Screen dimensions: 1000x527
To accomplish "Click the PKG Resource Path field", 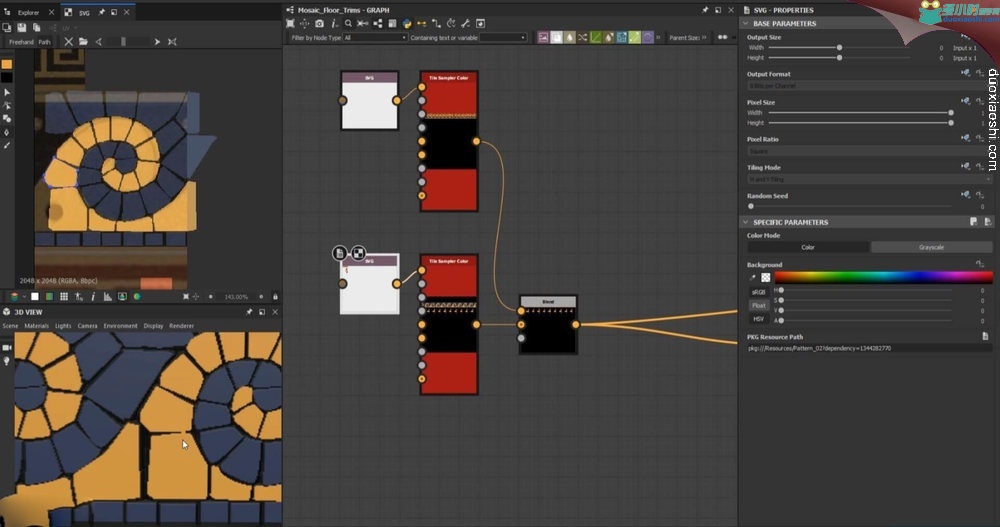I will (870, 348).
